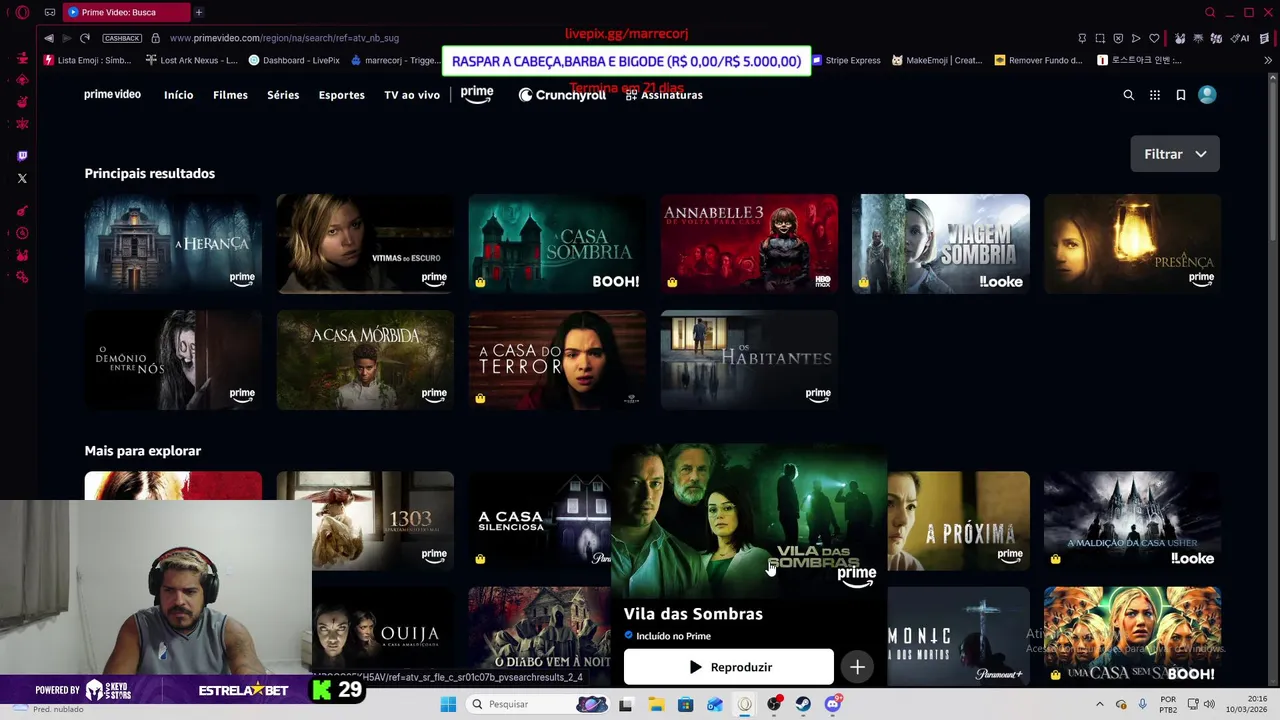This screenshot has height=720, width=1280.
Task: Click the Reproduzir play button
Action: click(728, 667)
